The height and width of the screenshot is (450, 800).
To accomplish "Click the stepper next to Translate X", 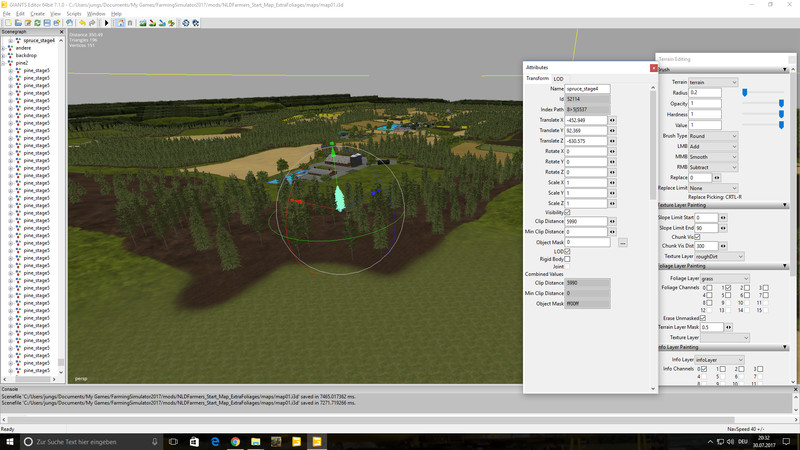I will [612, 120].
